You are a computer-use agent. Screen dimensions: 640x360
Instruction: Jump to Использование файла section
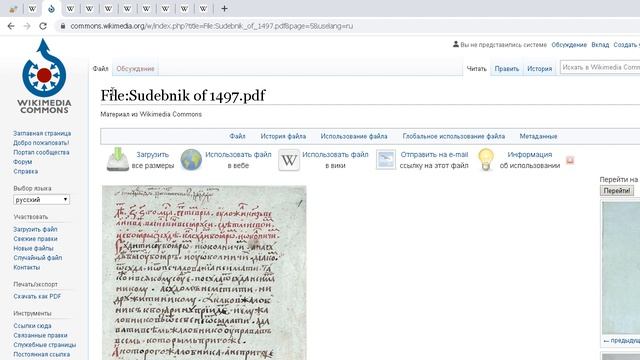(354, 136)
